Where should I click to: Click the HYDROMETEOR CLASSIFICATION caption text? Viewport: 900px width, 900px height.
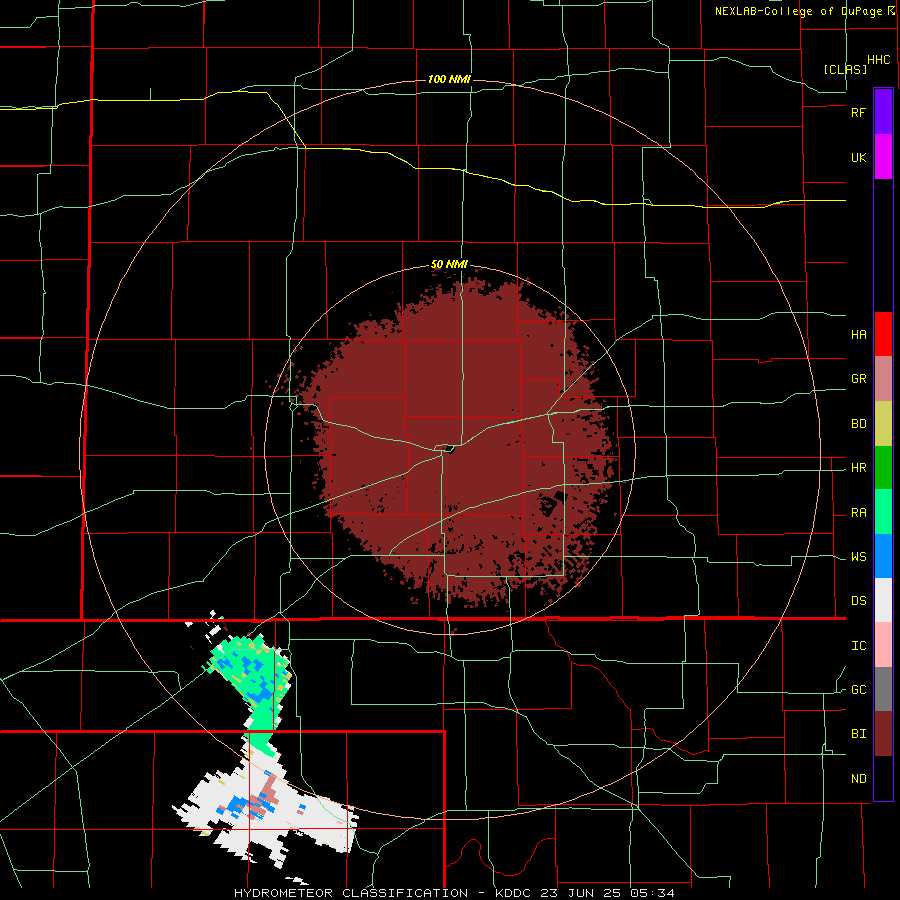tap(351, 893)
